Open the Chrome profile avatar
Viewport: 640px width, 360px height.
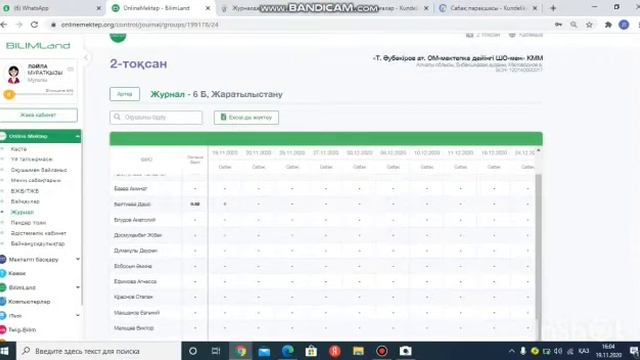pos(624,25)
